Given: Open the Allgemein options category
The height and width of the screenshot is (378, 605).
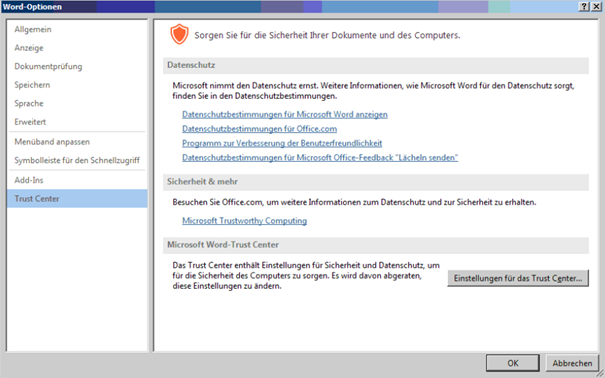Looking at the screenshot, I should [x=77, y=29].
